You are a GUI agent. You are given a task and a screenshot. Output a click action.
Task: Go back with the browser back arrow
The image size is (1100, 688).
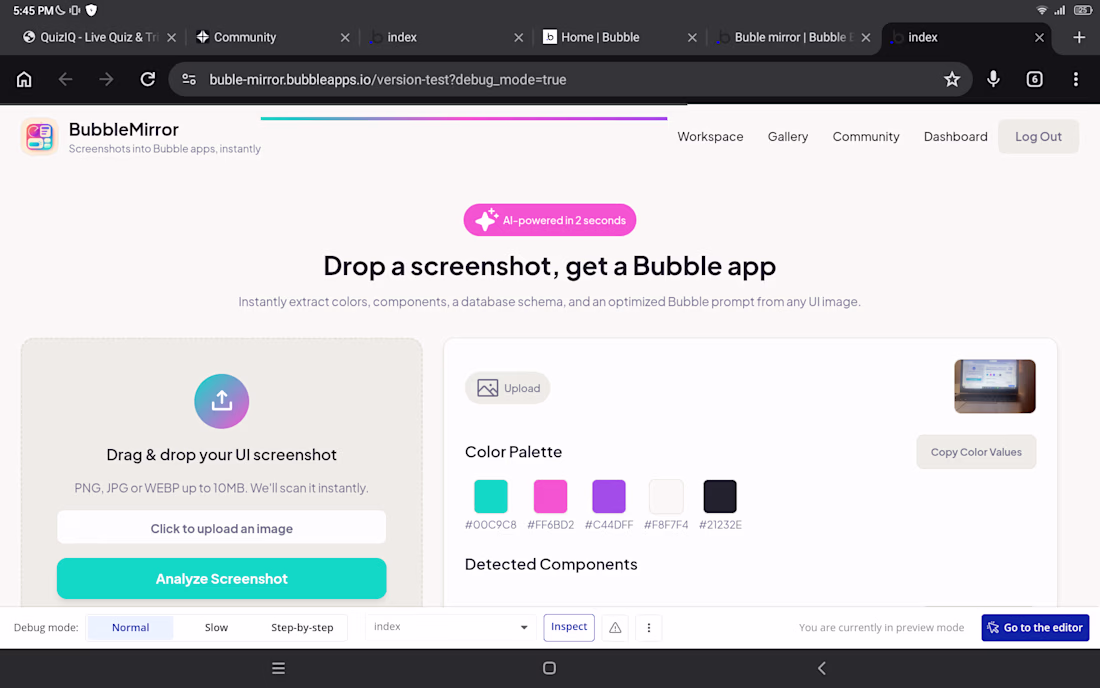point(65,79)
